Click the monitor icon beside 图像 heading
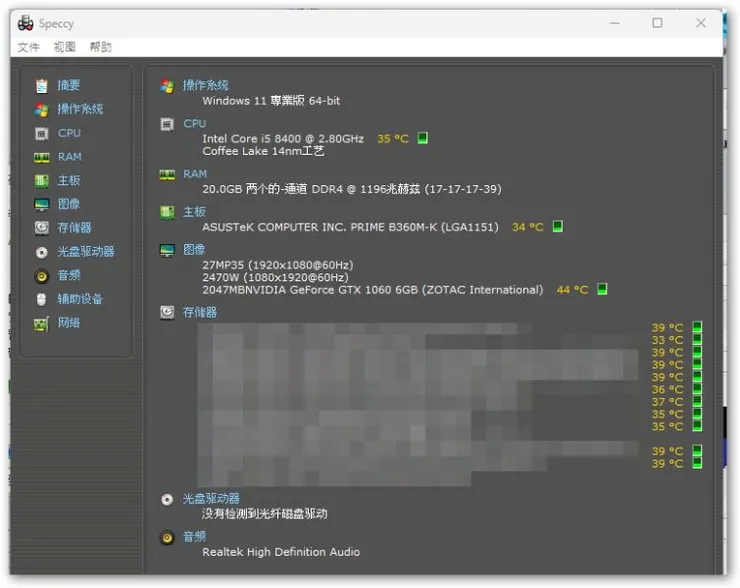 167,251
